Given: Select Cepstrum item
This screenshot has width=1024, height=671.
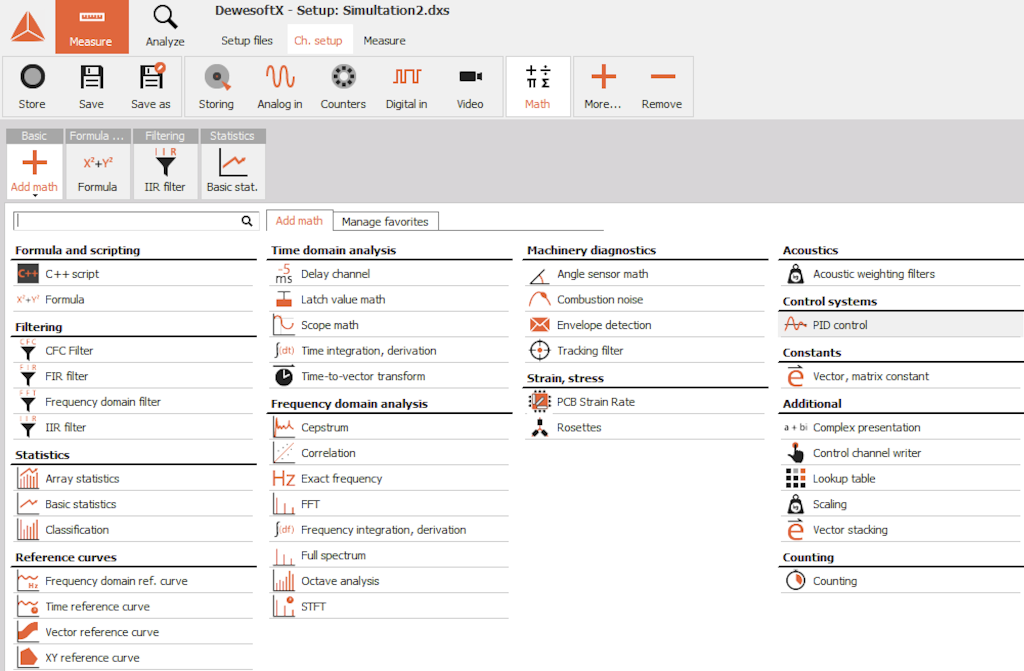Looking at the screenshot, I should coord(389,427).
